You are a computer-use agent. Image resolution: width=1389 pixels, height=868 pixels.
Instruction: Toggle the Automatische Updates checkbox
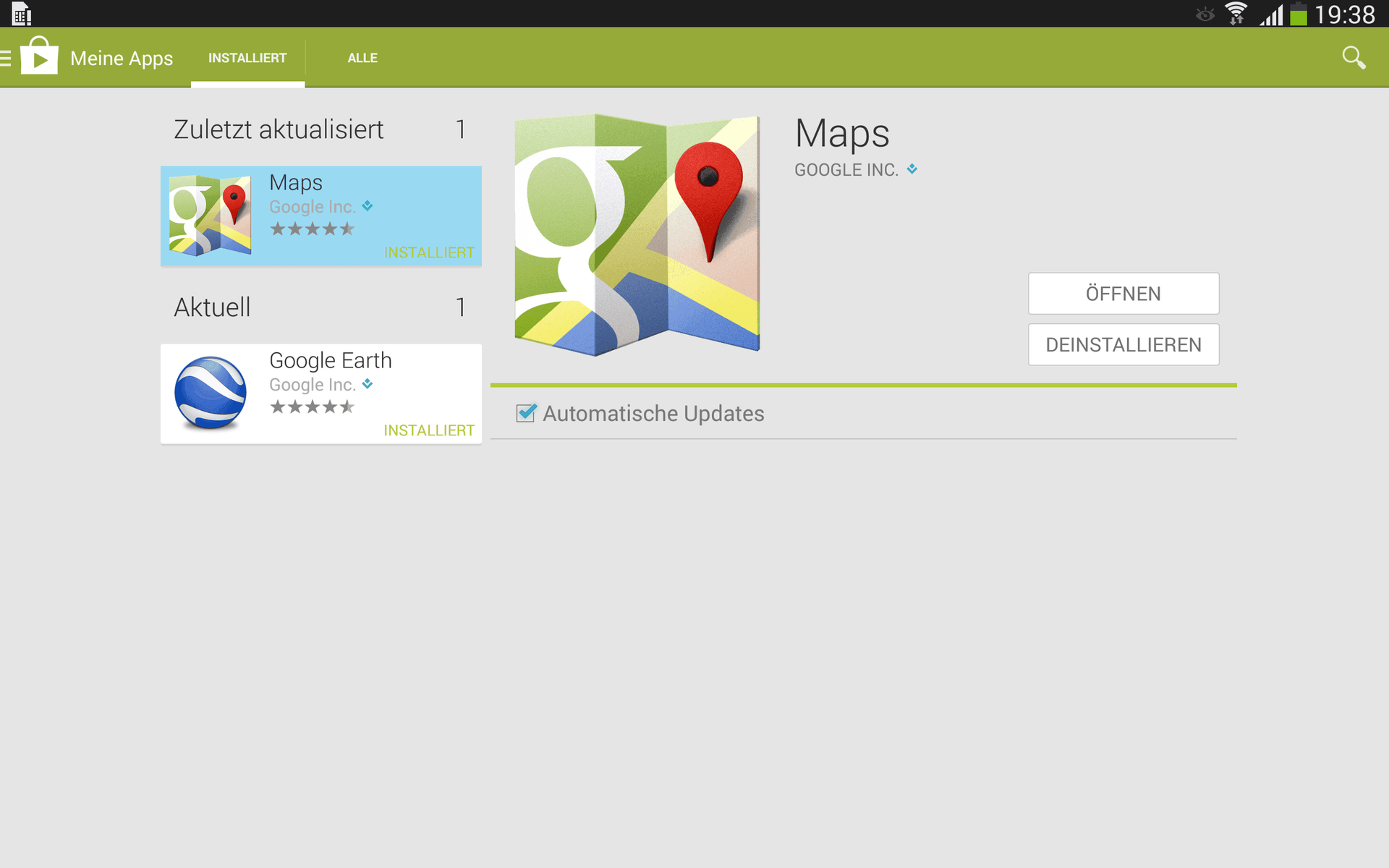pos(526,413)
